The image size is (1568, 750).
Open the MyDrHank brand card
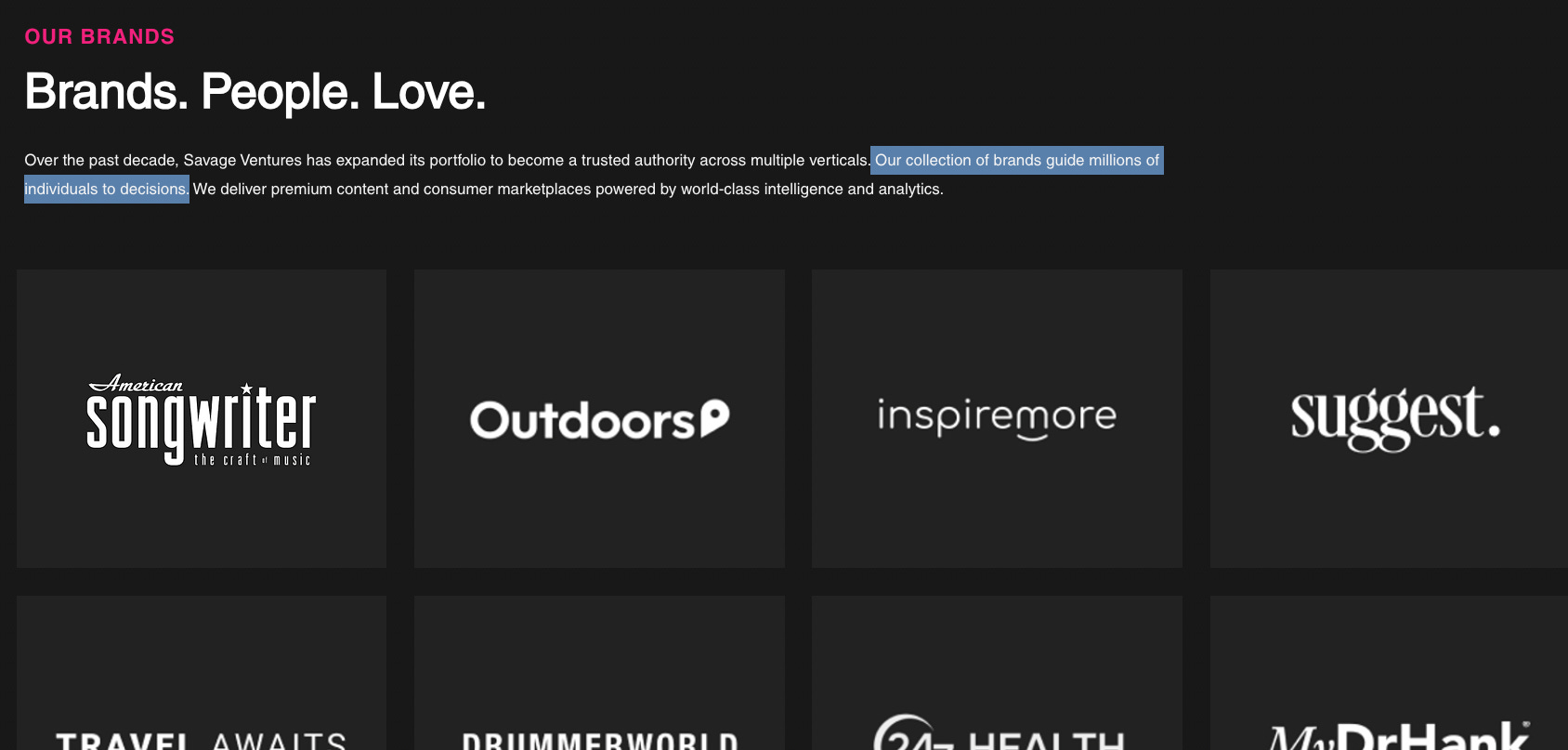(1389, 673)
